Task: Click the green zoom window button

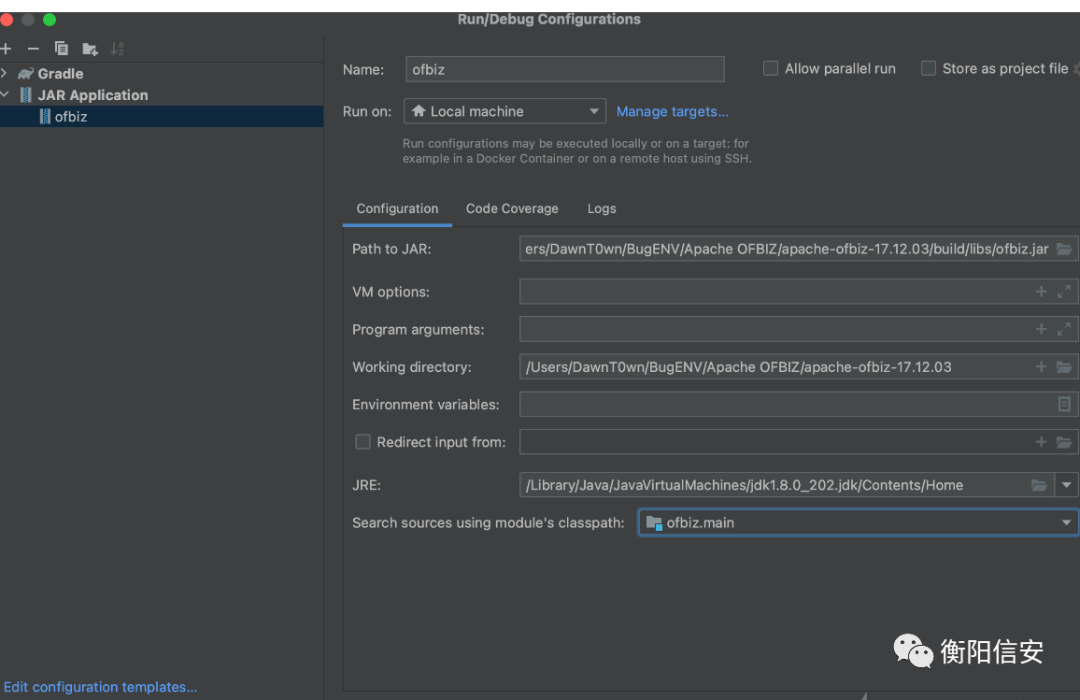Action: 50,19
